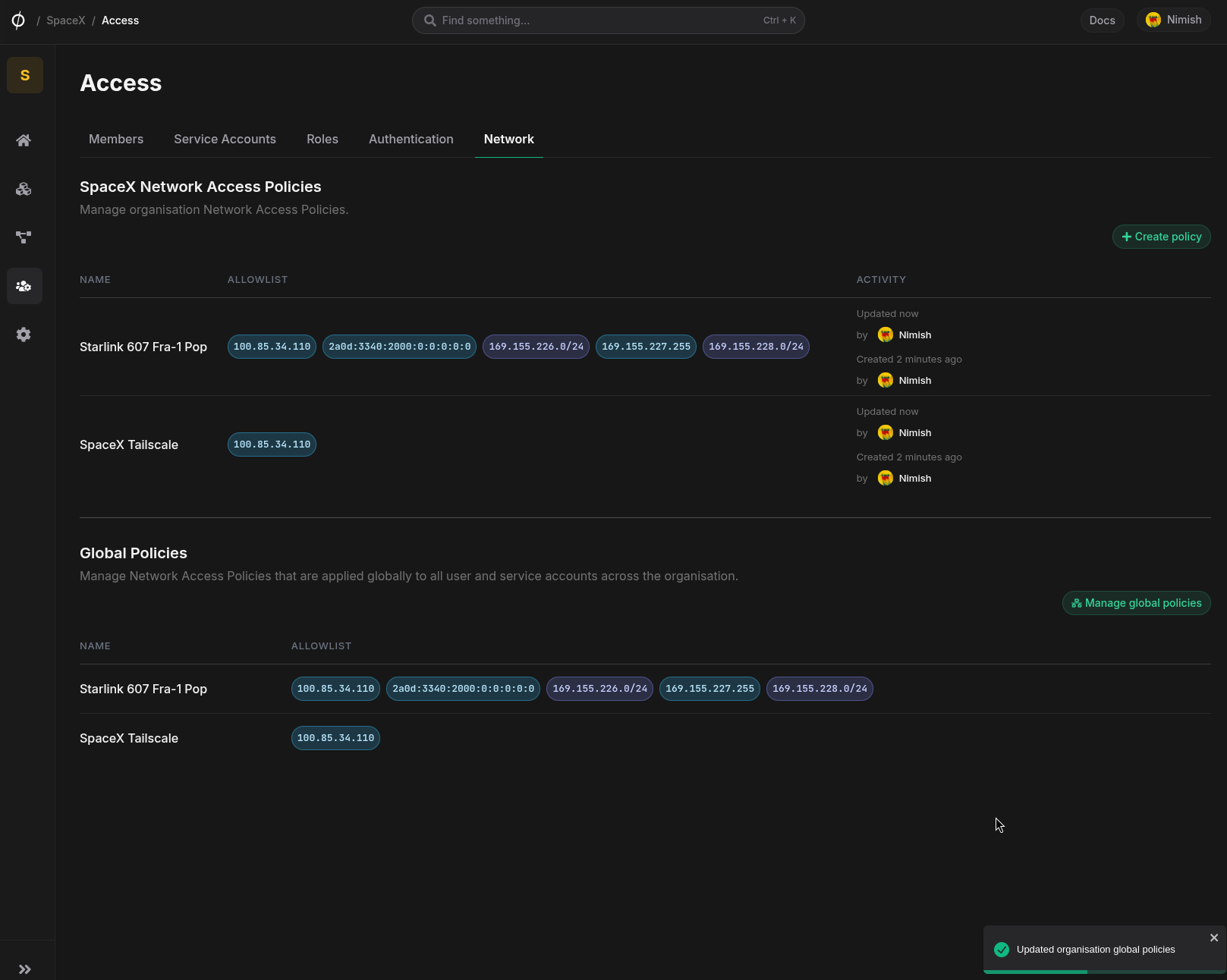1227x980 pixels.
Task: Click the ACTIVITY column header
Action: coord(881,279)
